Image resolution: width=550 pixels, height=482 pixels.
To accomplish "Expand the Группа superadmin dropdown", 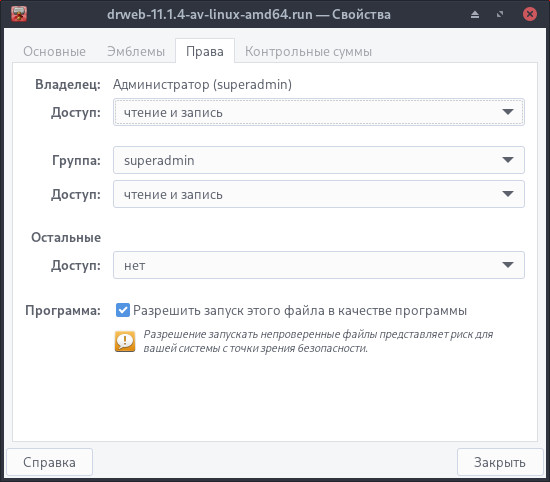I will click(x=318, y=160).
